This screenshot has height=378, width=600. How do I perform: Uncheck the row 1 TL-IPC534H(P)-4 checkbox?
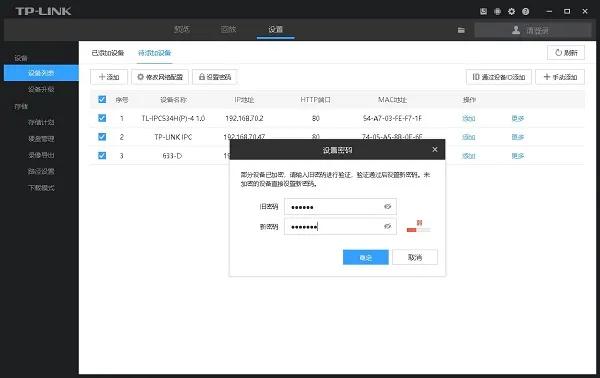(x=102, y=118)
